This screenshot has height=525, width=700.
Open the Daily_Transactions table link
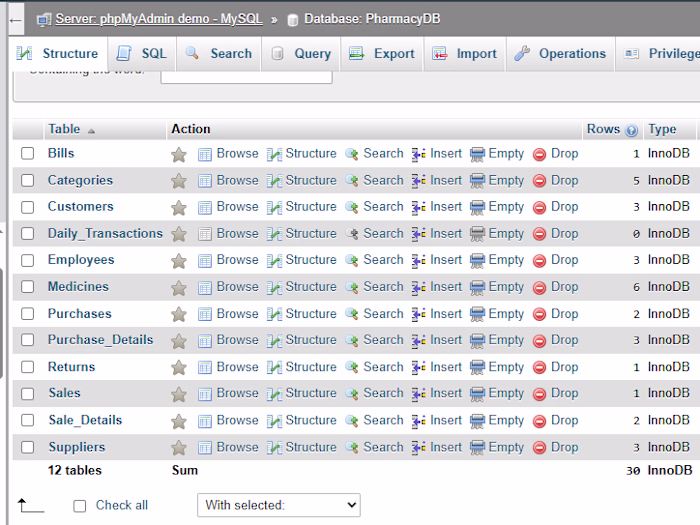click(x=105, y=233)
